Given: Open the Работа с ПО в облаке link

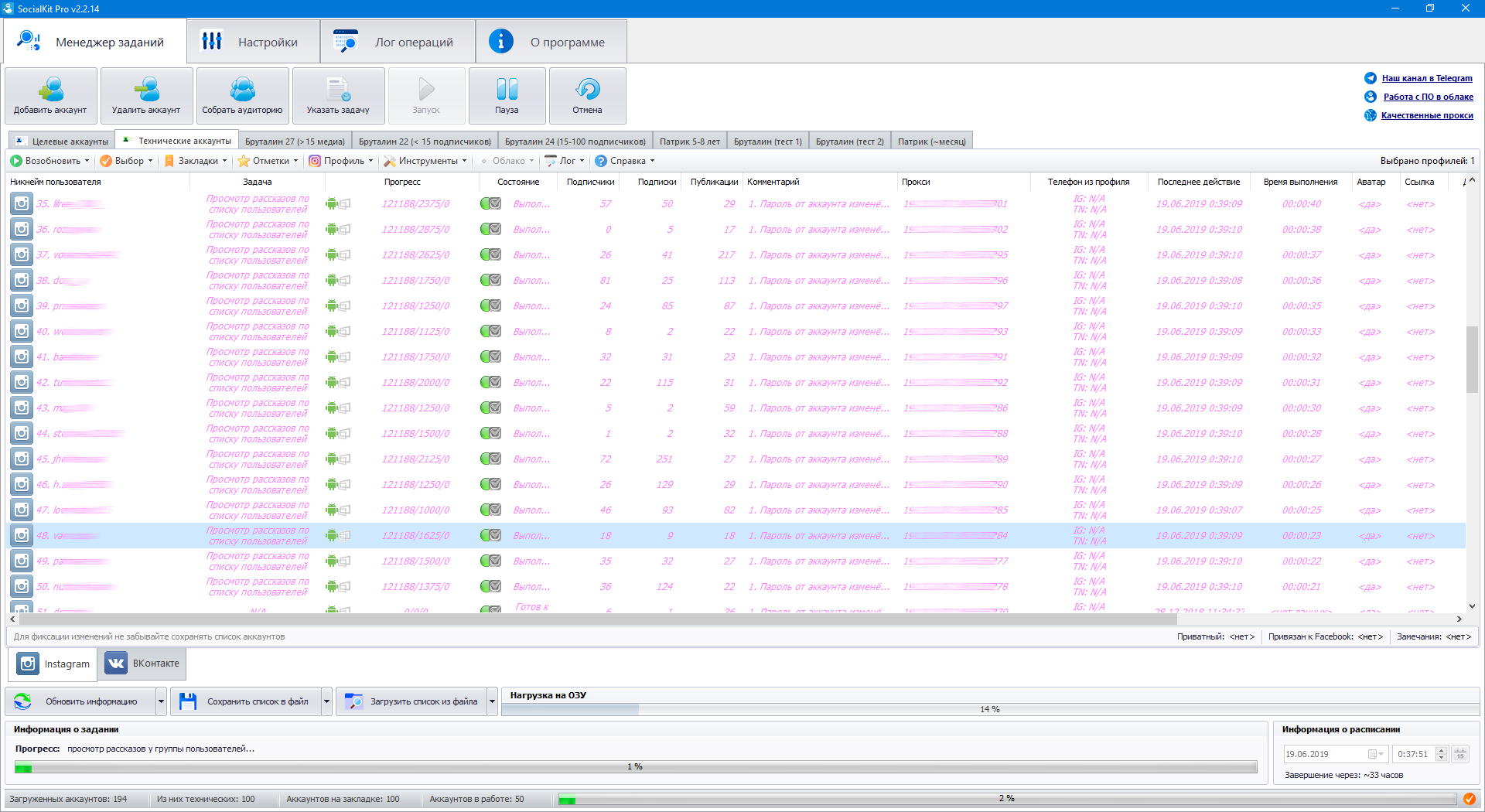Looking at the screenshot, I should coord(1428,97).
